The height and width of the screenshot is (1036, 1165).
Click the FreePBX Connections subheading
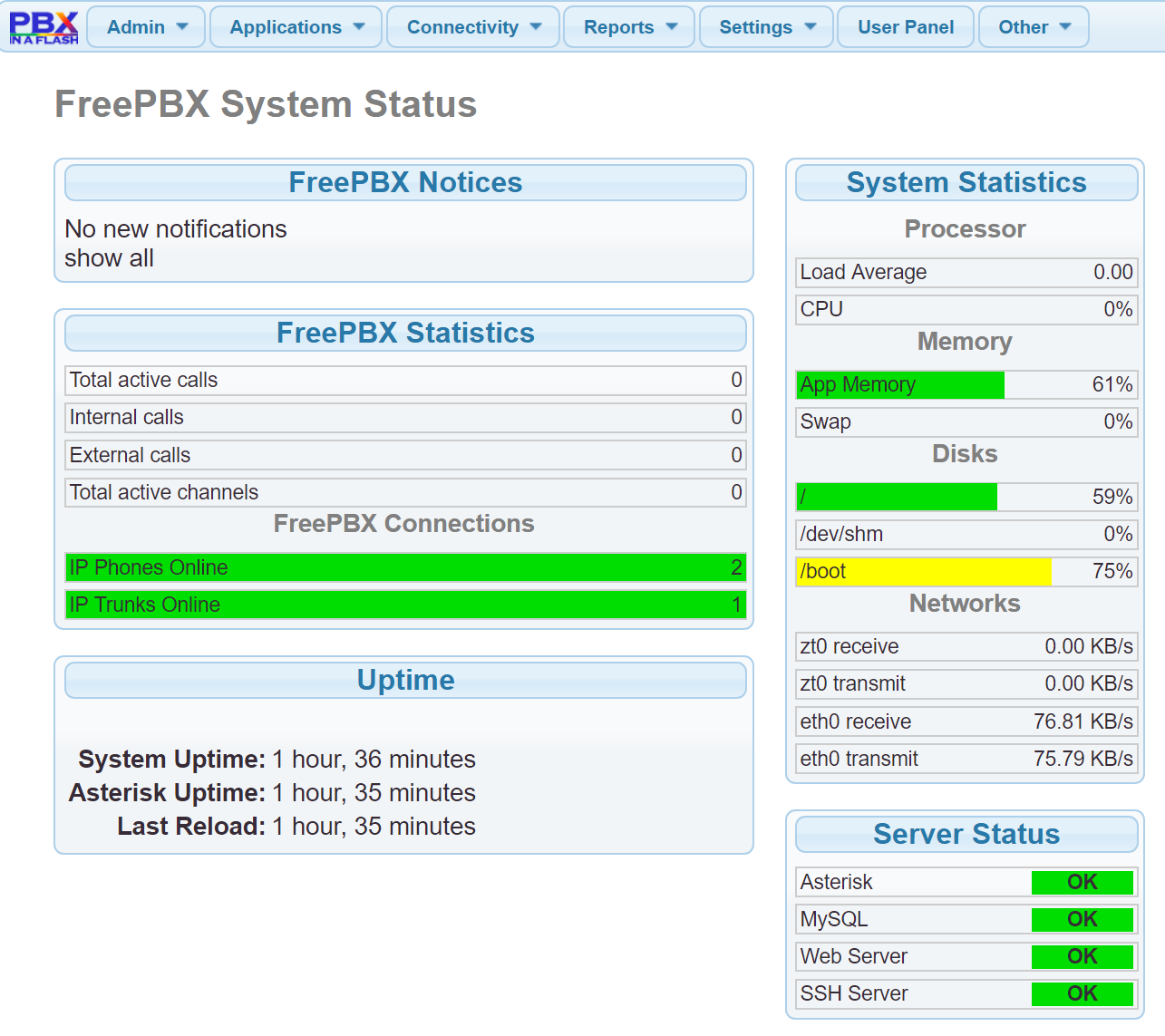click(404, 524)
